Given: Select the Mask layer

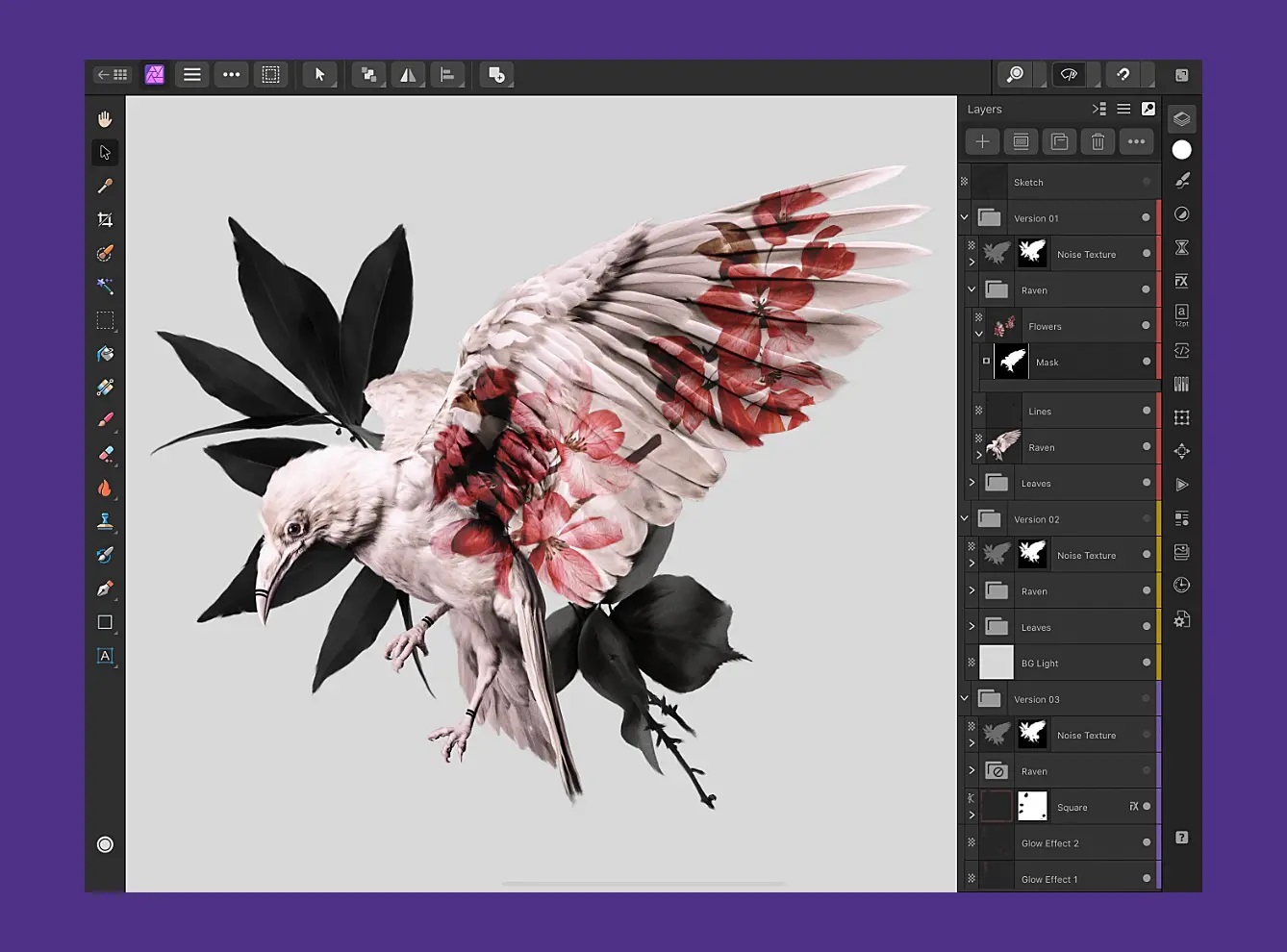Looking at the screenshot, I should tap(1047, 363).
